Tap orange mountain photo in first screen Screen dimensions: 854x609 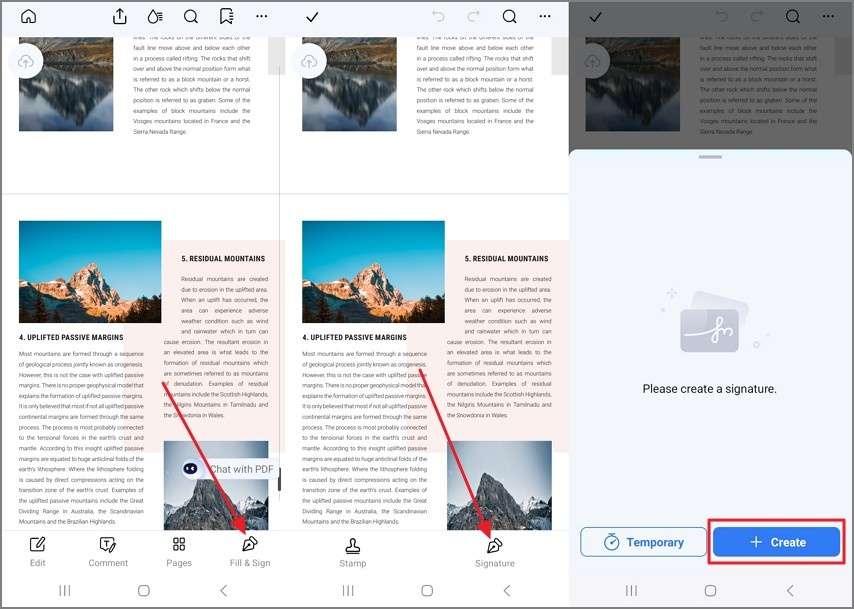point(90,272)
